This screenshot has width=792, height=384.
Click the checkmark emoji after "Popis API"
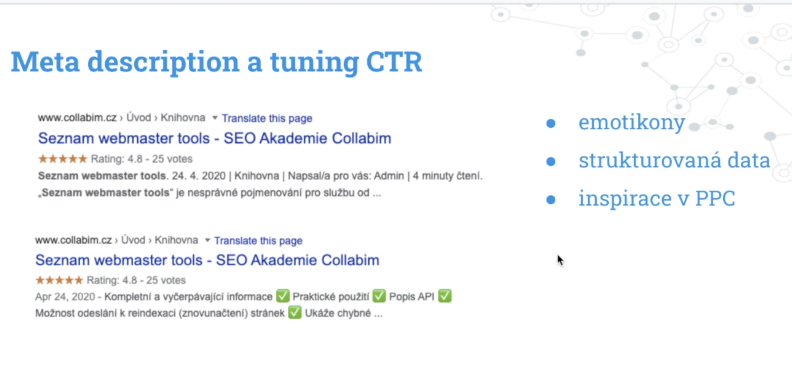coord(444,297)
